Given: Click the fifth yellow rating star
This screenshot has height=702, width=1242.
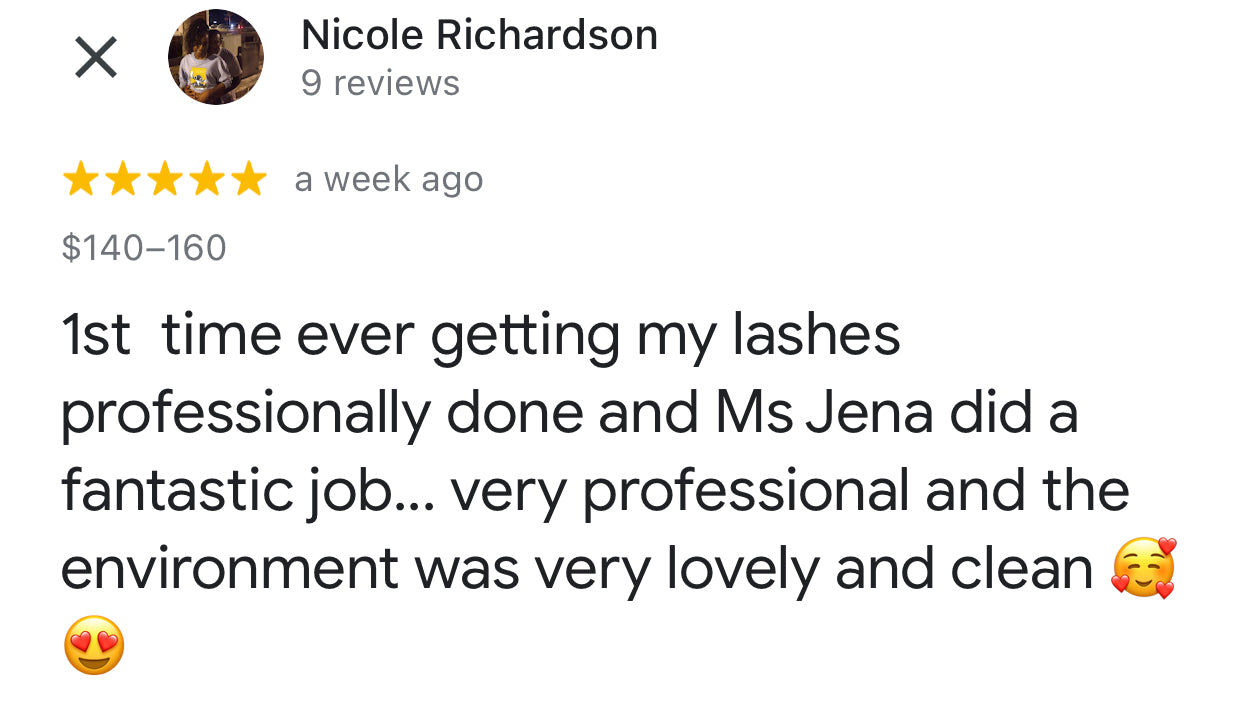Looking at the screenshot, I should [247, 181].
